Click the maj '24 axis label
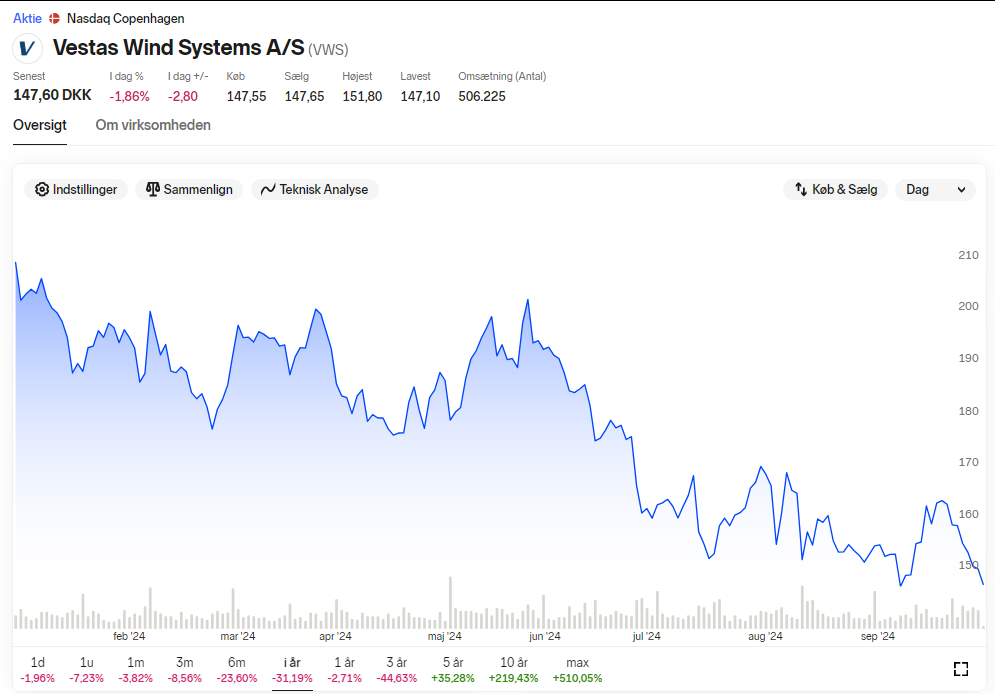Viewport: 995px width, 694px height. pos(444,636)
